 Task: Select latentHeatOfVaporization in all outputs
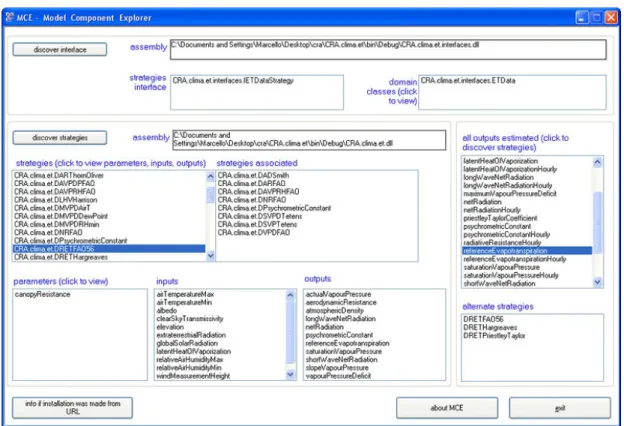(501, 161)
